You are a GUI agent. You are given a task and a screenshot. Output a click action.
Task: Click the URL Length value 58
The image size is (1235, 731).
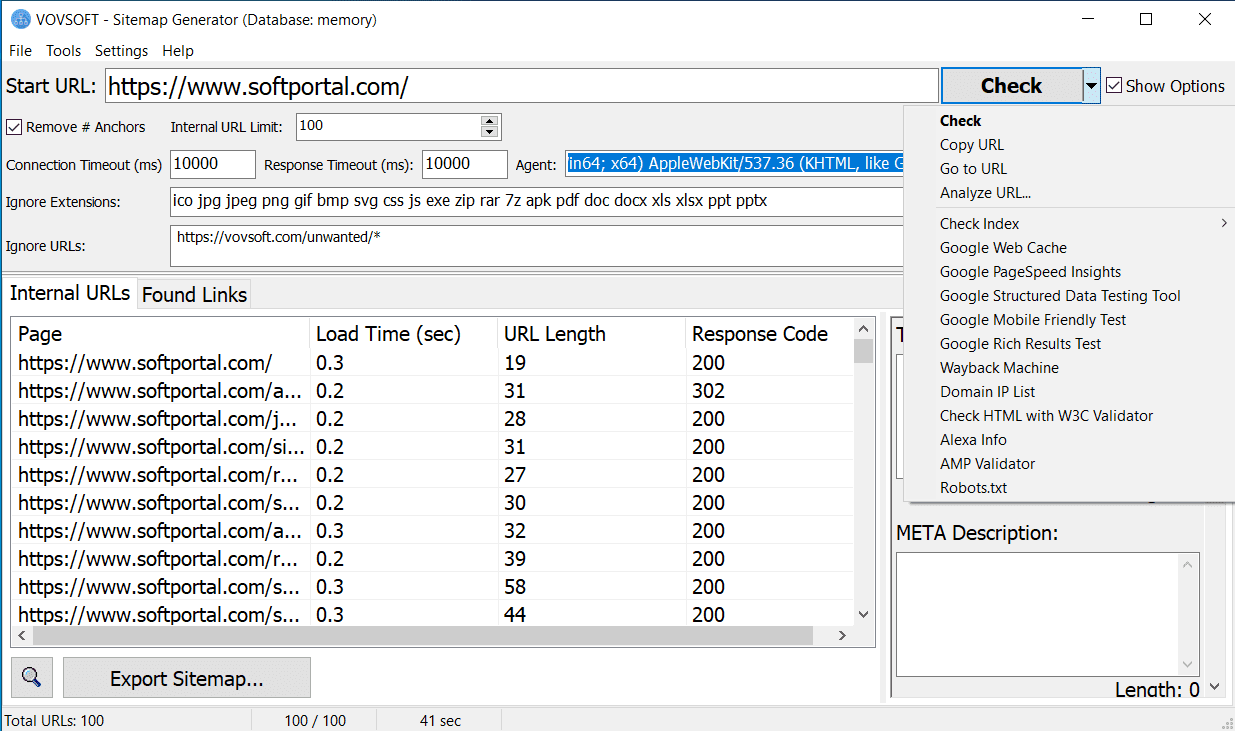pos(515,587)
